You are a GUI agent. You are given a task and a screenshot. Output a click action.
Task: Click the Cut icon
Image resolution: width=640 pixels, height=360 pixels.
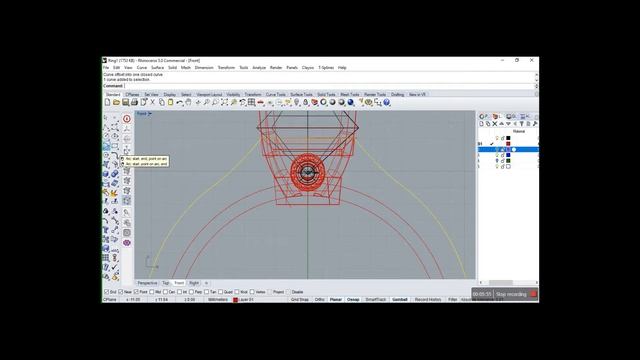(153, 102)
